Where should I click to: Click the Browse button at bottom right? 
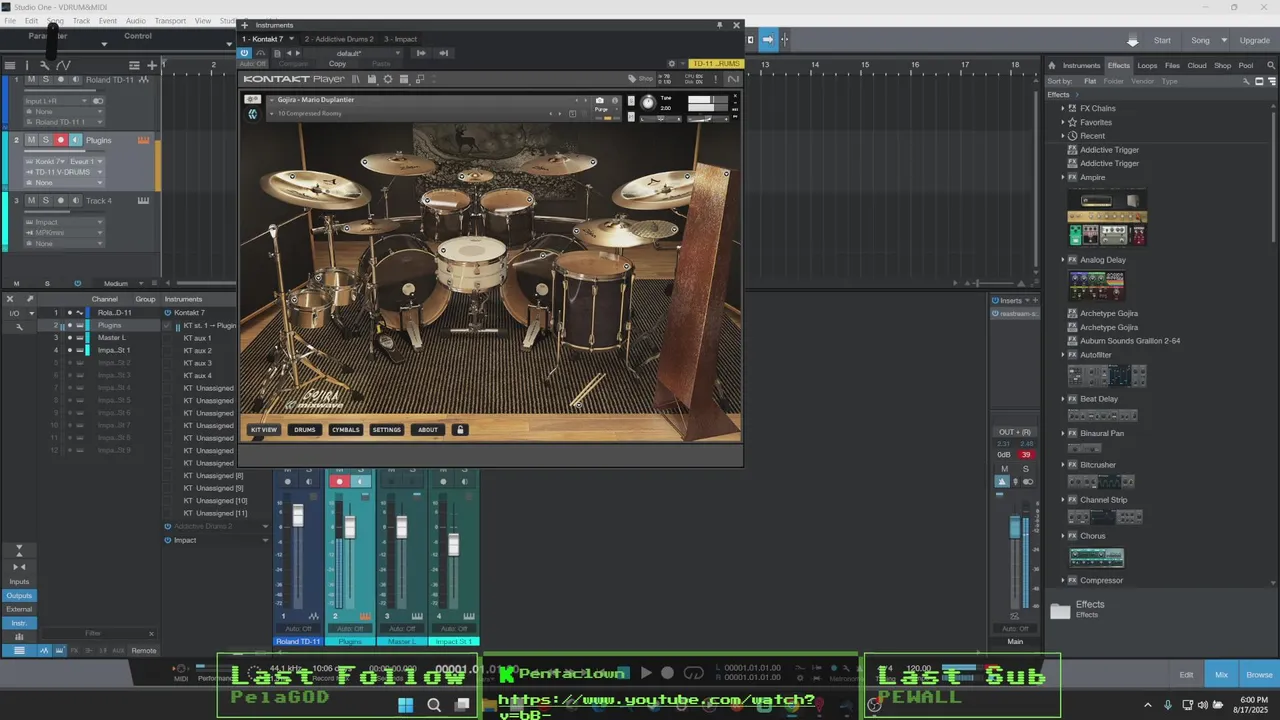coord(1259,675)
